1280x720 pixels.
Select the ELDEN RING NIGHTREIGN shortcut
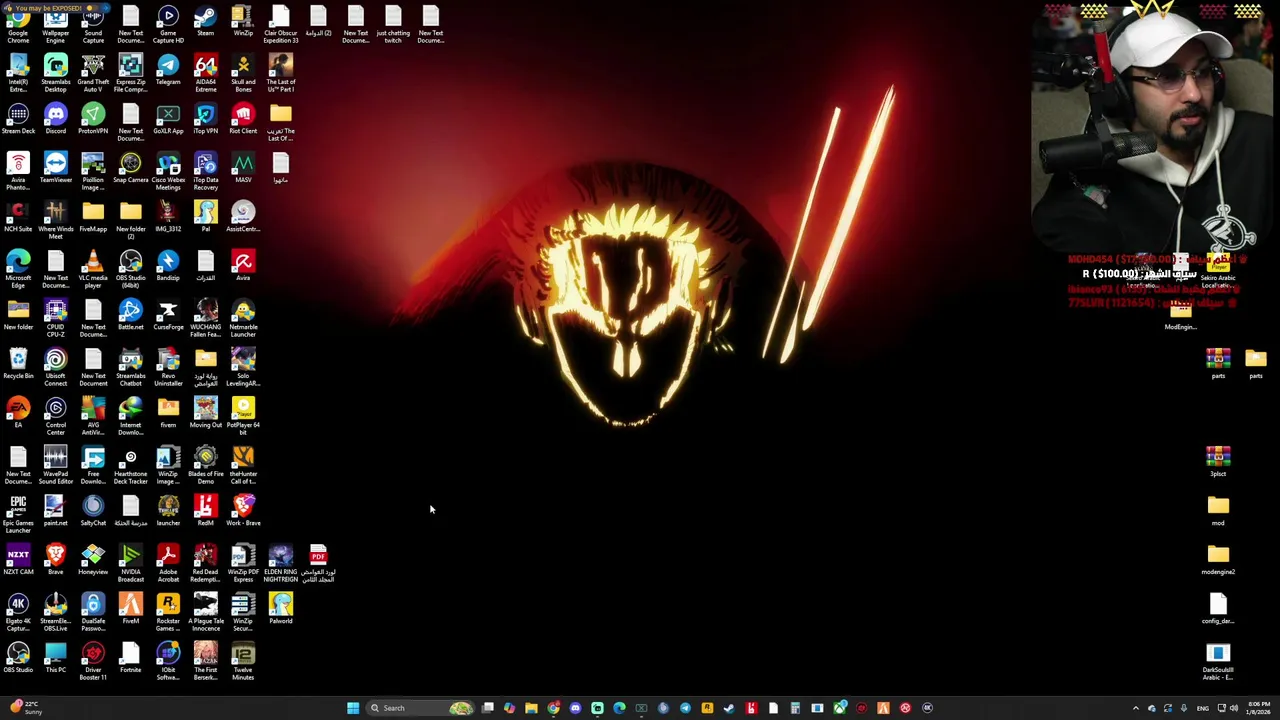pos(280,564)
